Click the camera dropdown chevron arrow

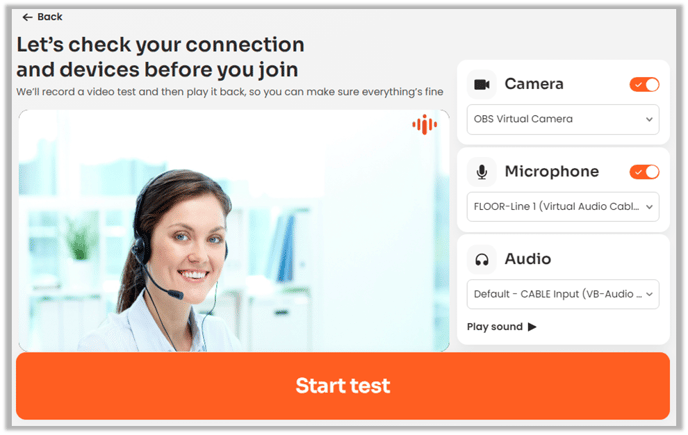tap(649, 119)
